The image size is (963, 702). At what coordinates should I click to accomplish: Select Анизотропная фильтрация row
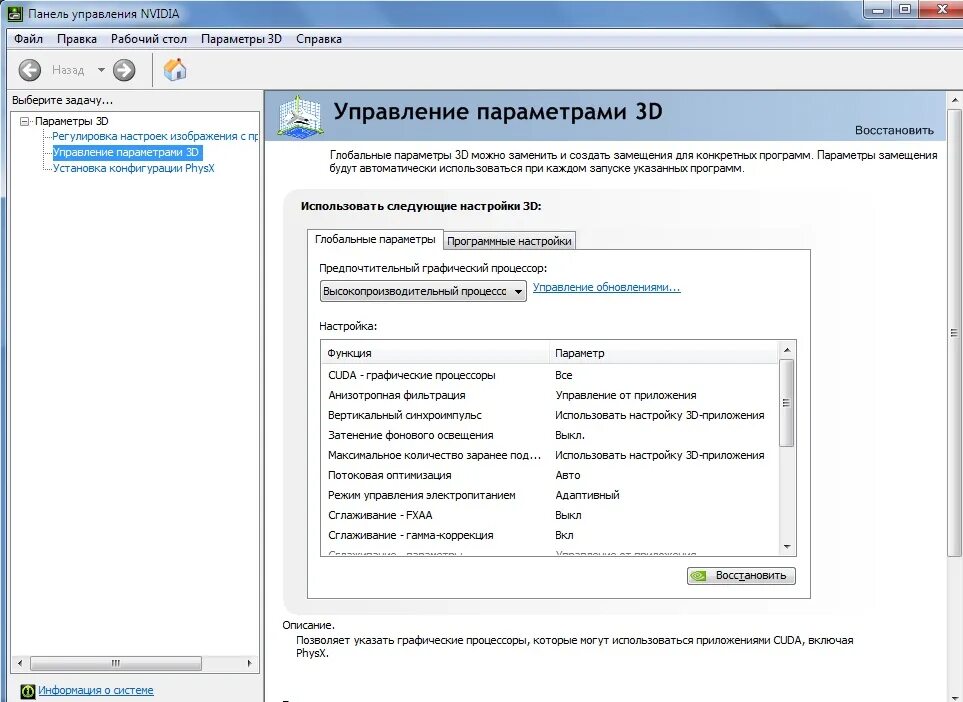pyautogui.click(x=550, y=396)
